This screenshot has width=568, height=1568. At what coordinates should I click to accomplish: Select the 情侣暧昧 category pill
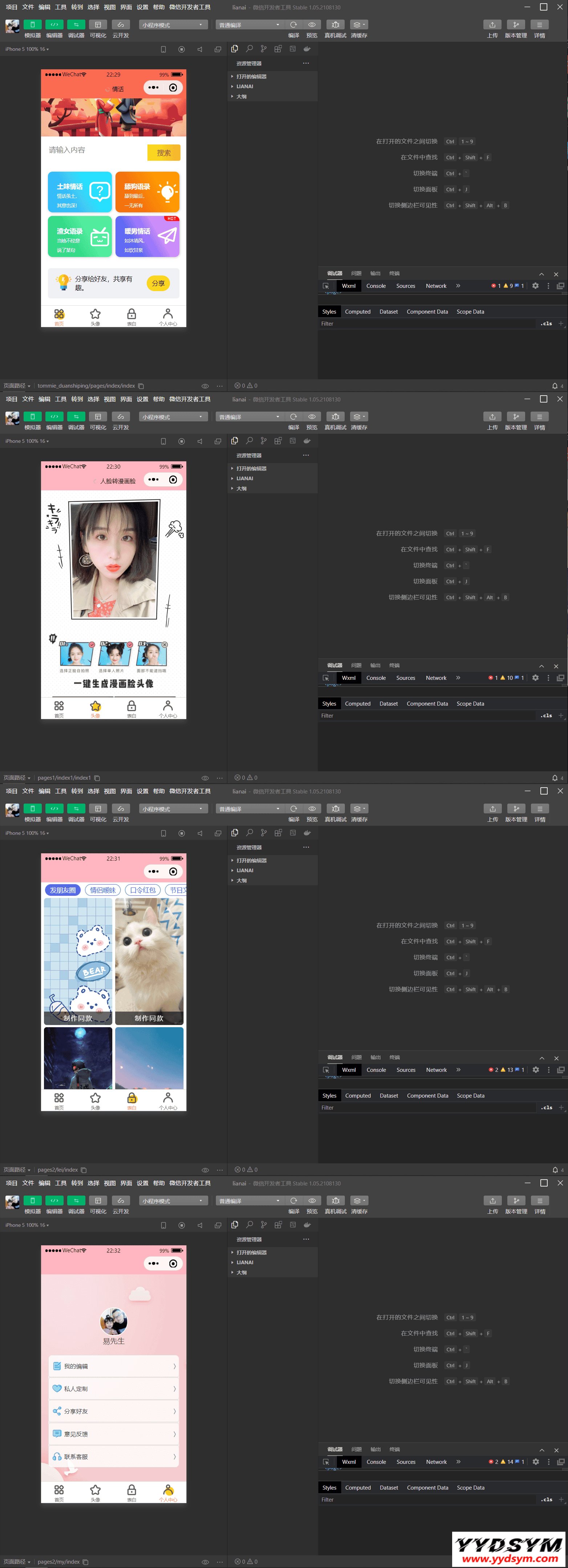pos(103,890)
